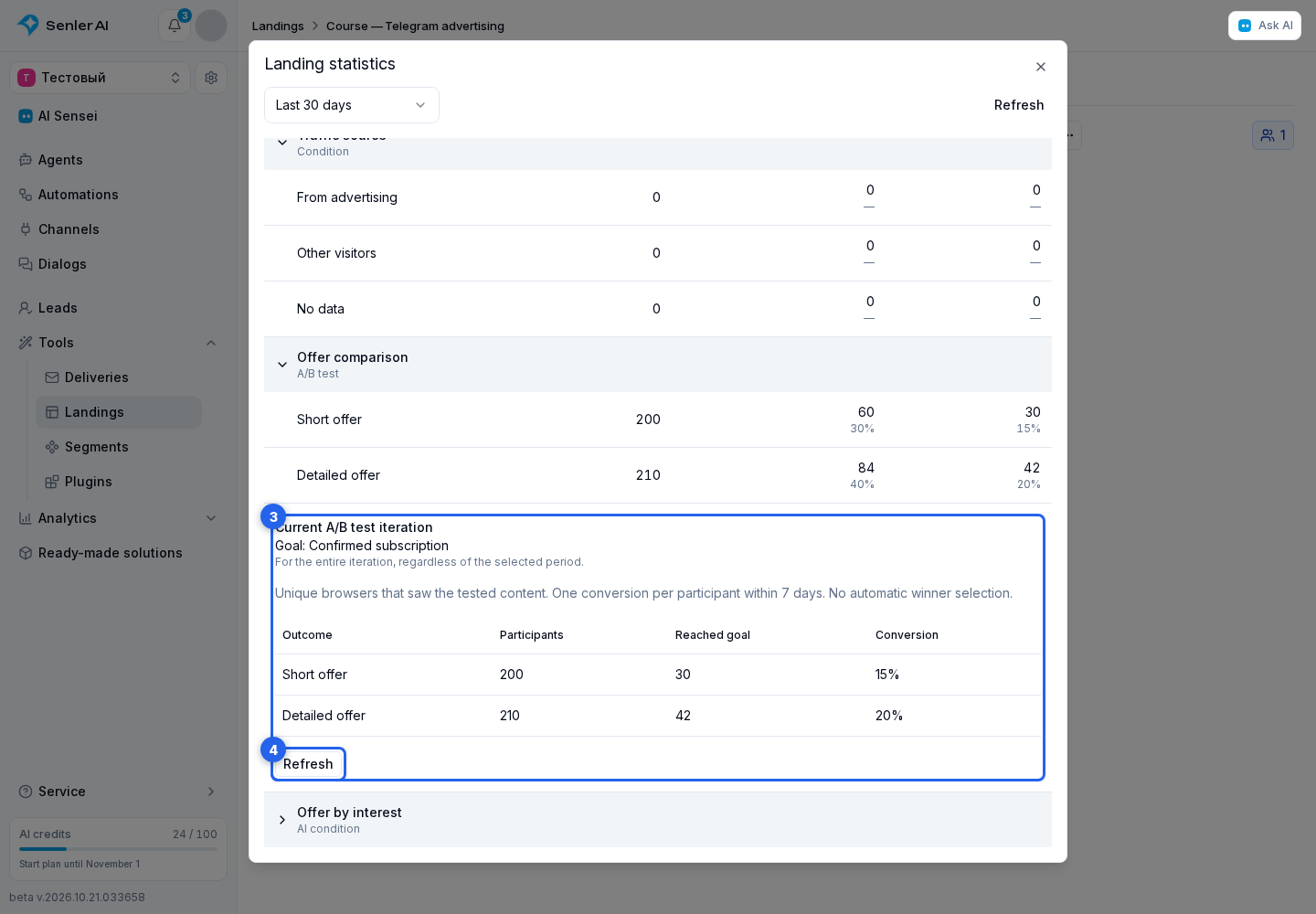Open the Last 30 days period dropdown
This screenshot has height=914, width=1316.
tap(352, 105)
